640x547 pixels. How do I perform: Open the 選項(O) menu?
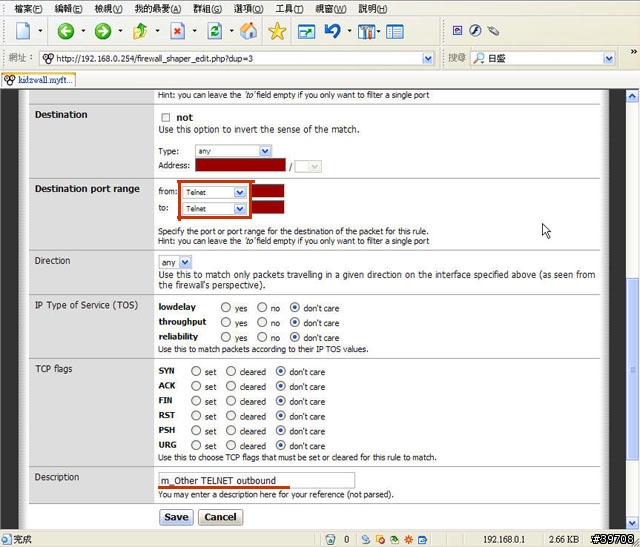pos(248,9)
